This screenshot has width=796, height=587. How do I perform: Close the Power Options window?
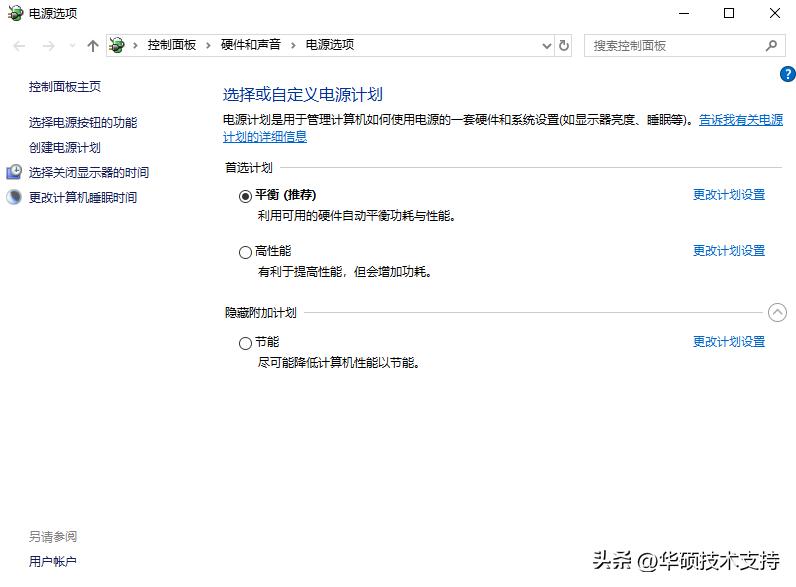pos(775,13)
